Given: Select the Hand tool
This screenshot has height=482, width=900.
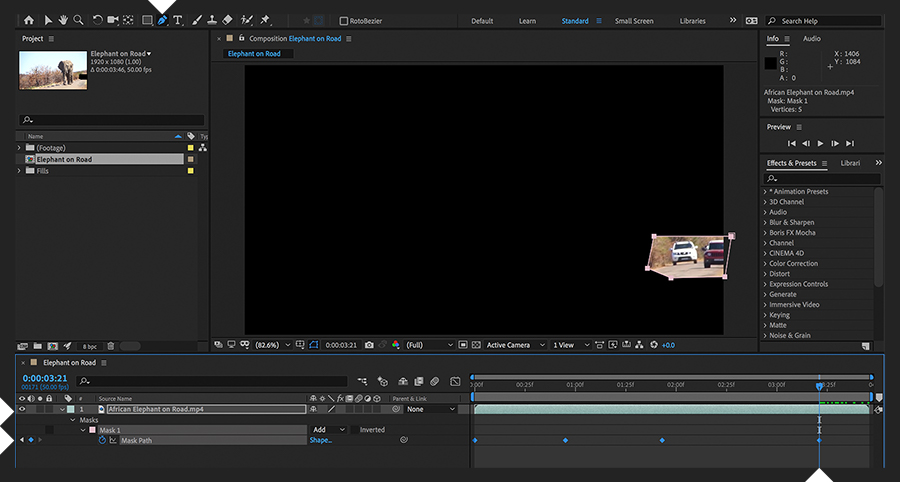Looking at the screenshot, I should (x=63, y=20).
